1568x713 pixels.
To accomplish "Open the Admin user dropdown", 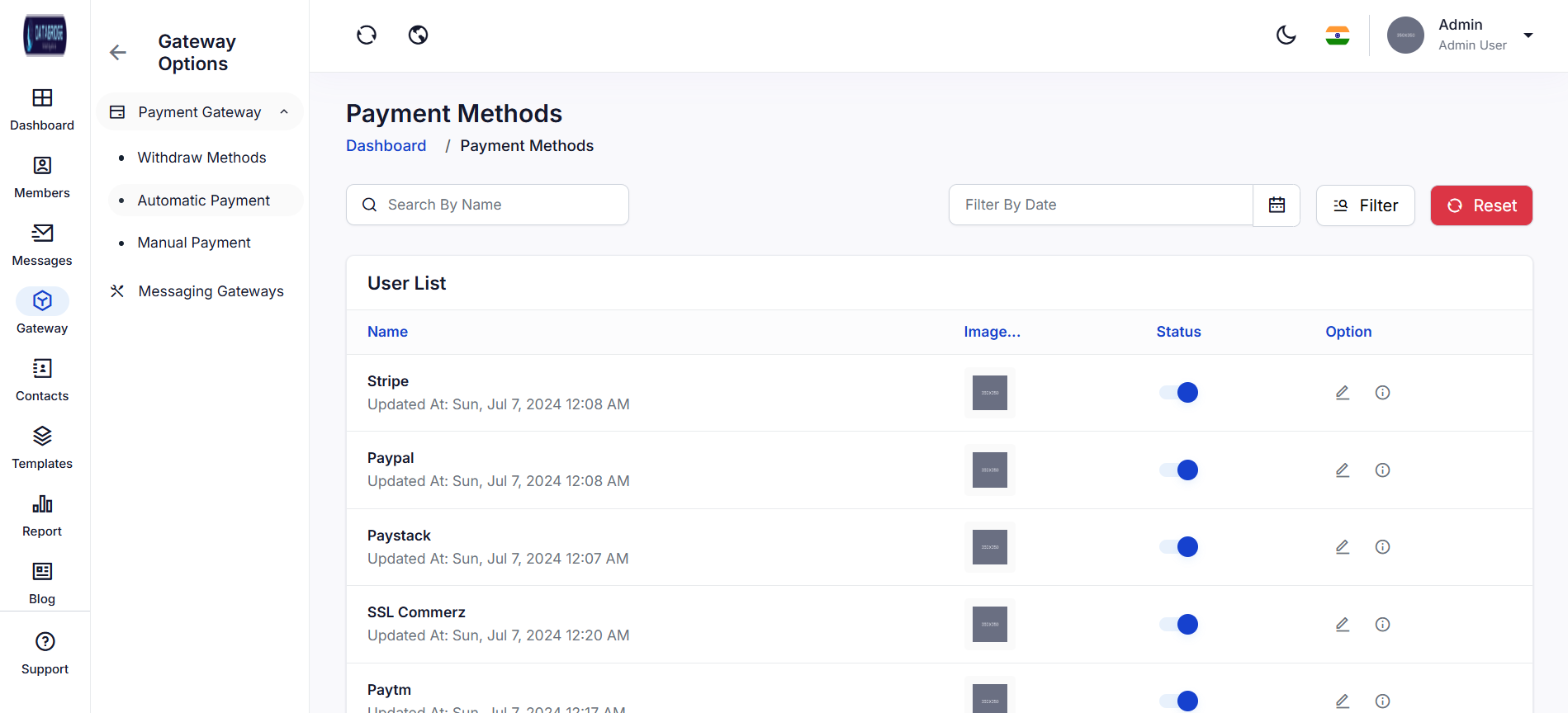I will (1528, 35).
